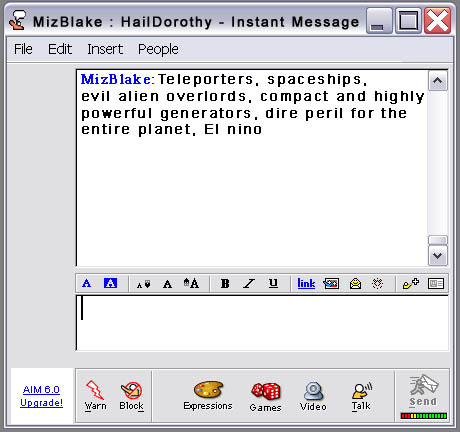The width and height of the screenshot is (460, 432).
Task: Click the blue text color A icon
Action: [86, 283]
